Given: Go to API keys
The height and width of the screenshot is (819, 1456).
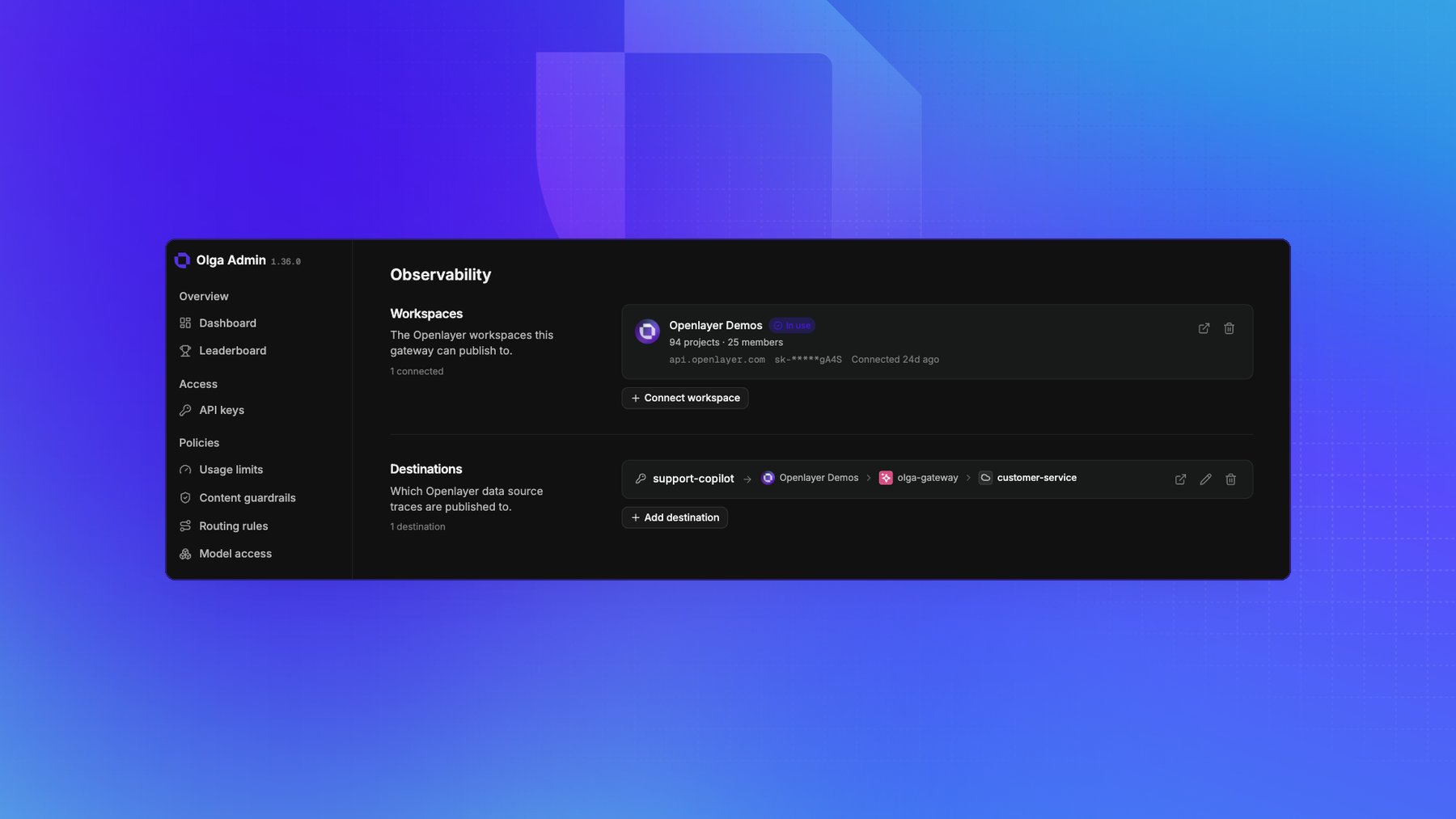Looking at the screenshot, I should click(212, 411).
